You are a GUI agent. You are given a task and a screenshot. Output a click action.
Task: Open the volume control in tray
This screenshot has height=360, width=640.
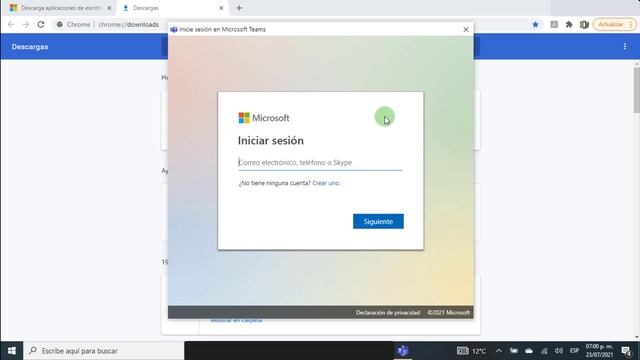559,351
